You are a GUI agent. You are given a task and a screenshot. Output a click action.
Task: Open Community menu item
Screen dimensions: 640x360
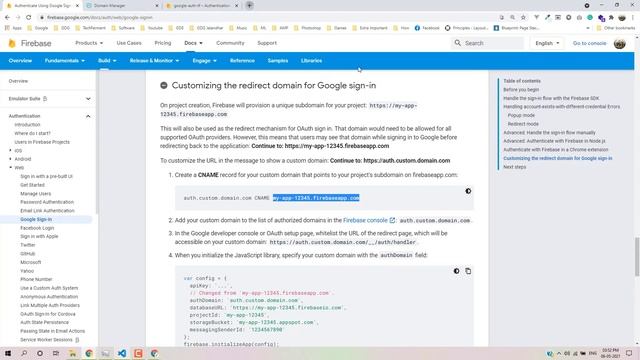[x=230, y=43]
